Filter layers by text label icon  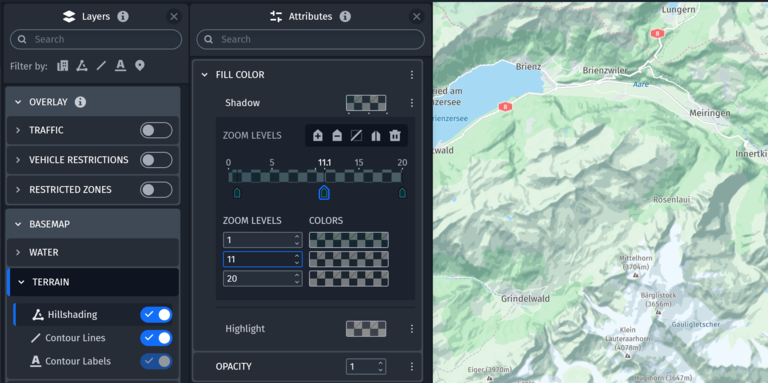(120, 66)
